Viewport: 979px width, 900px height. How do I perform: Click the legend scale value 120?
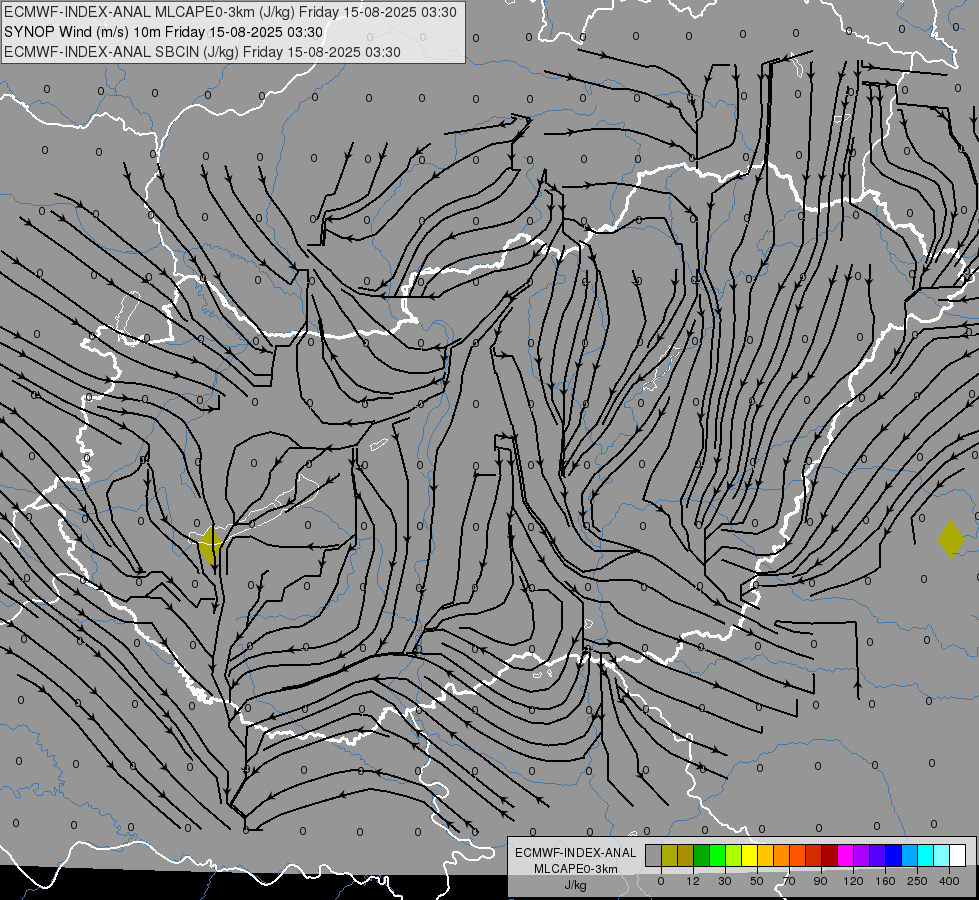point(853,881)
